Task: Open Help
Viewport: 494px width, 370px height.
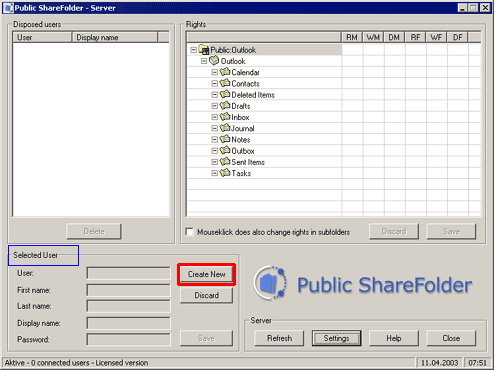Action: coord(394,338)
